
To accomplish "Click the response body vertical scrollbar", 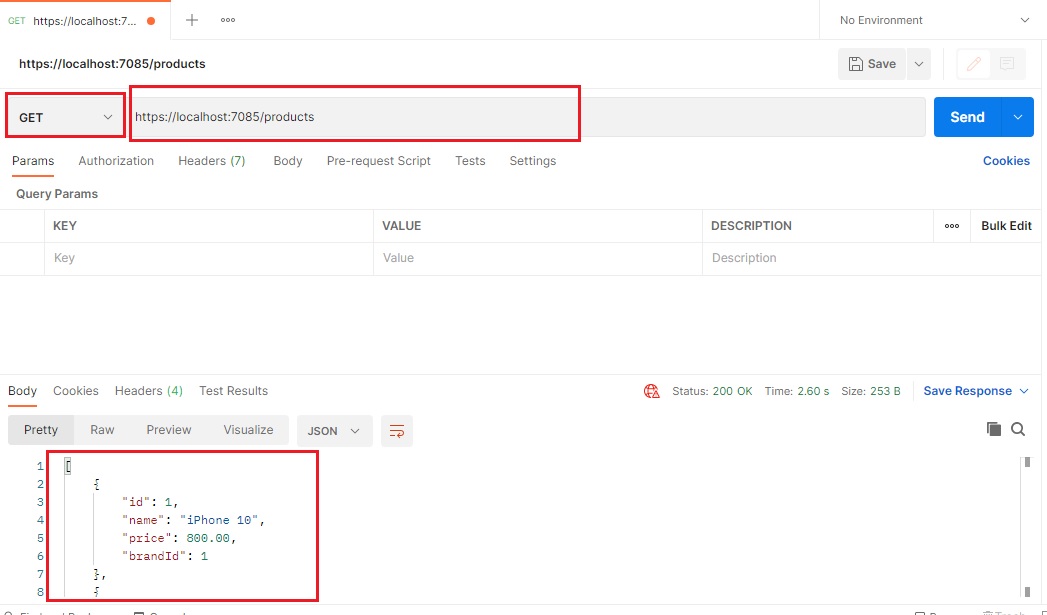I will (1028, 528).
